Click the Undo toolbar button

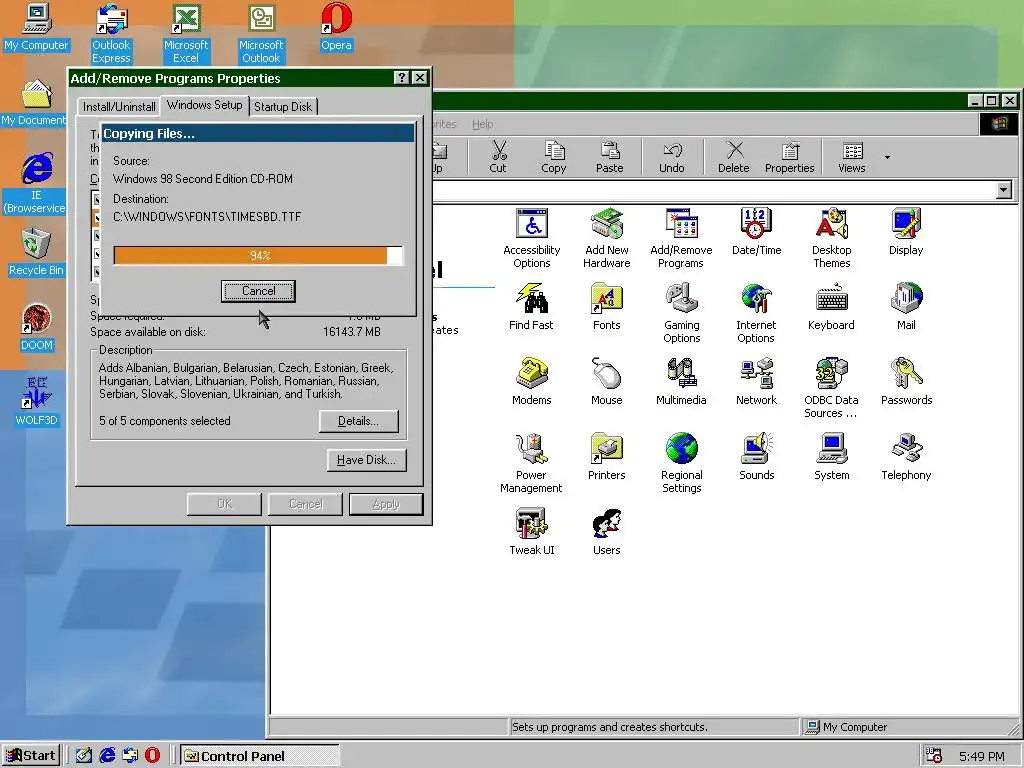click(671, 157)
